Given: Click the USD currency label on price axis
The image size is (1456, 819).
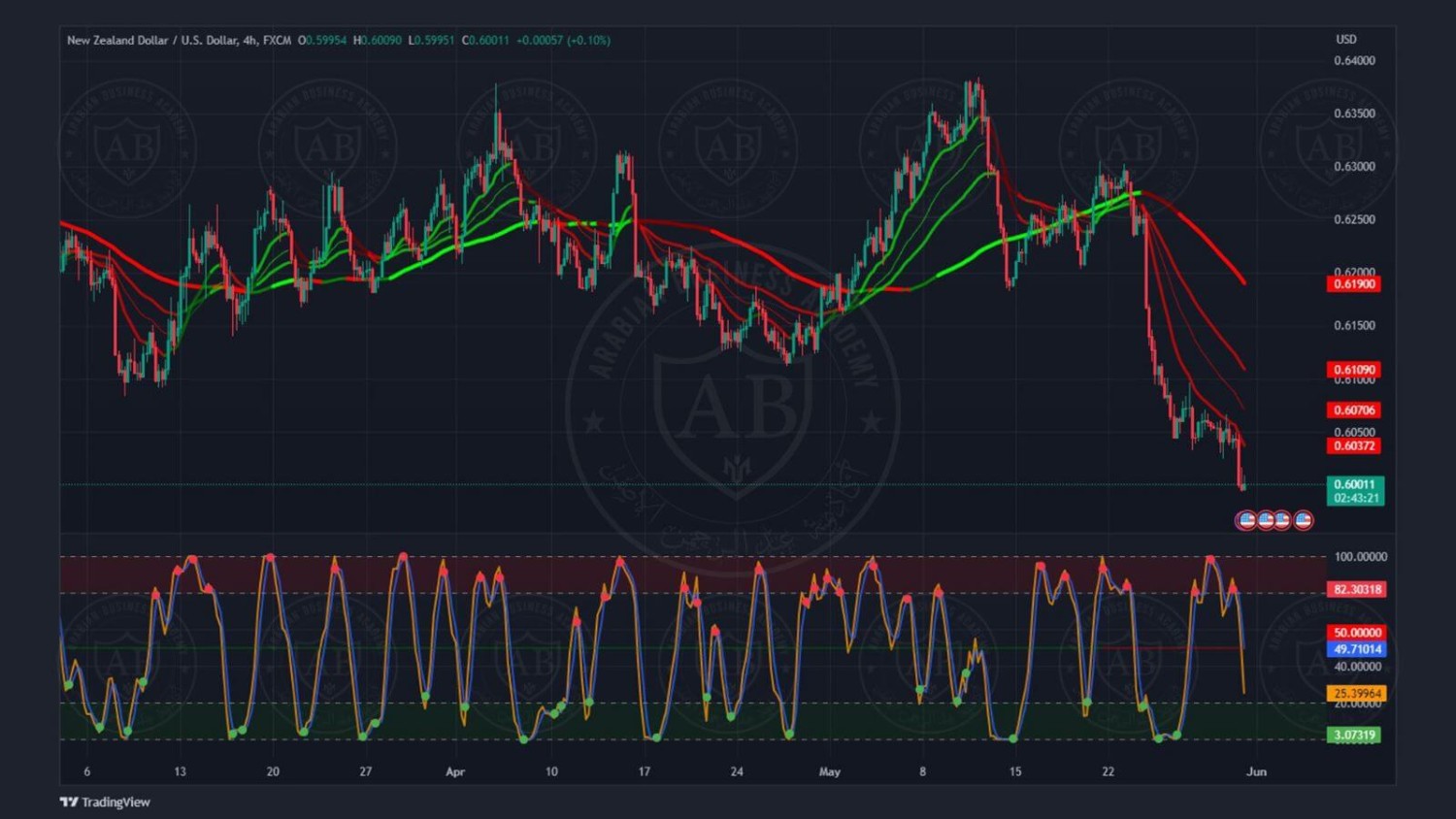Looking at the screenshot, I should 1346,40.
